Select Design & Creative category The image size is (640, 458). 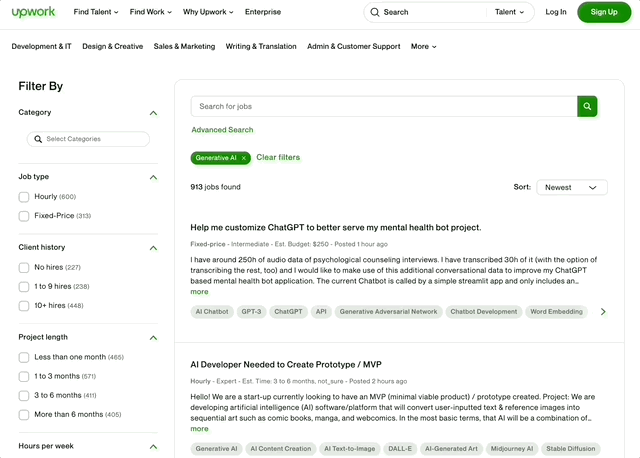113,47
